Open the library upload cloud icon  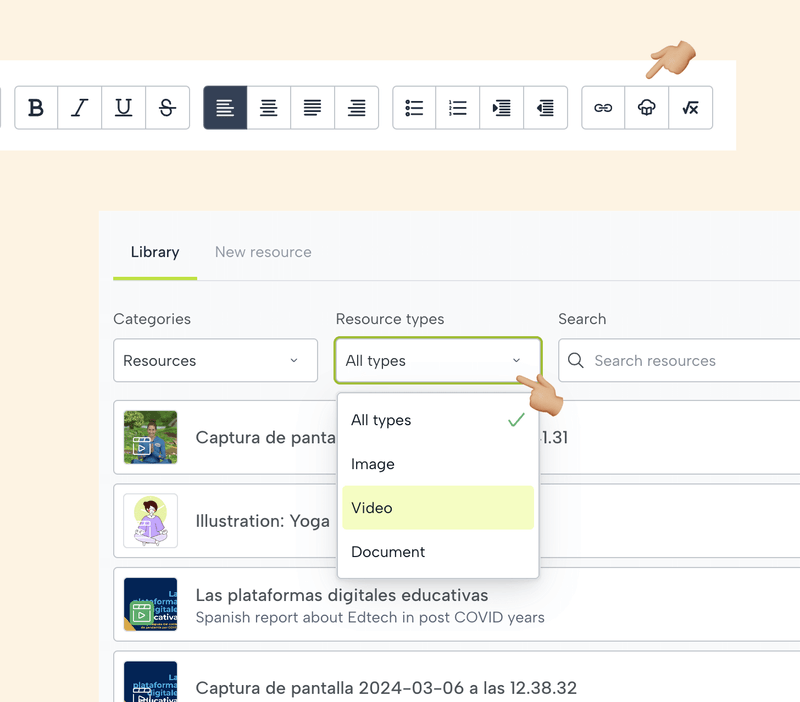point(647,108)
